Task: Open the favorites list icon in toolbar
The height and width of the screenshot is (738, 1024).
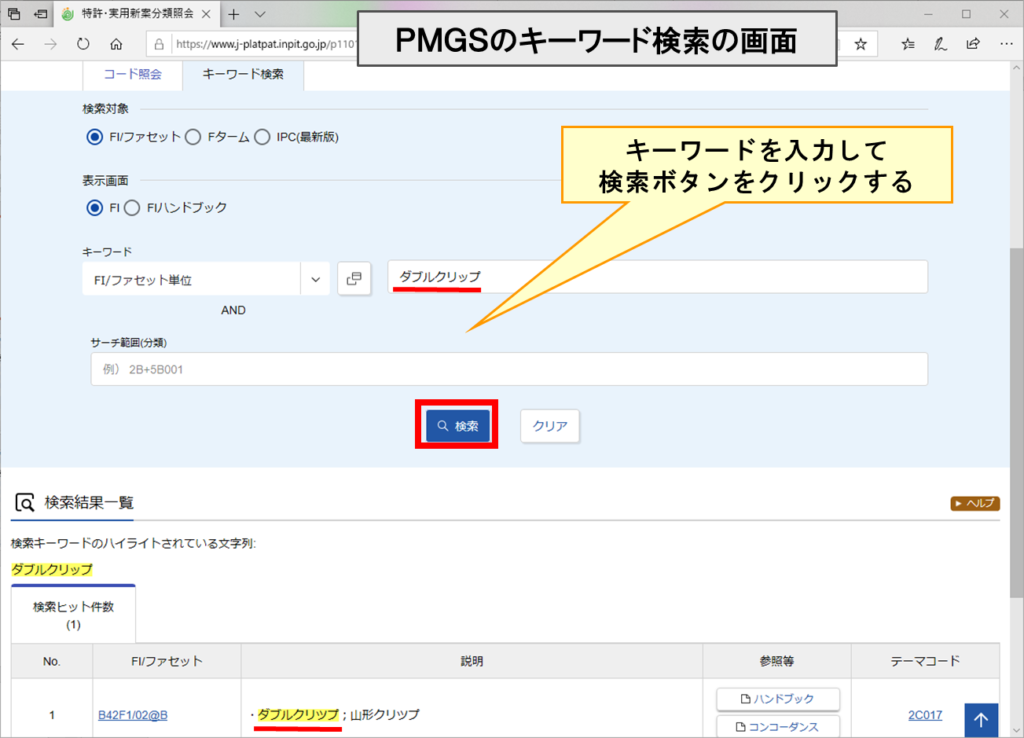Action: point(907,44)
